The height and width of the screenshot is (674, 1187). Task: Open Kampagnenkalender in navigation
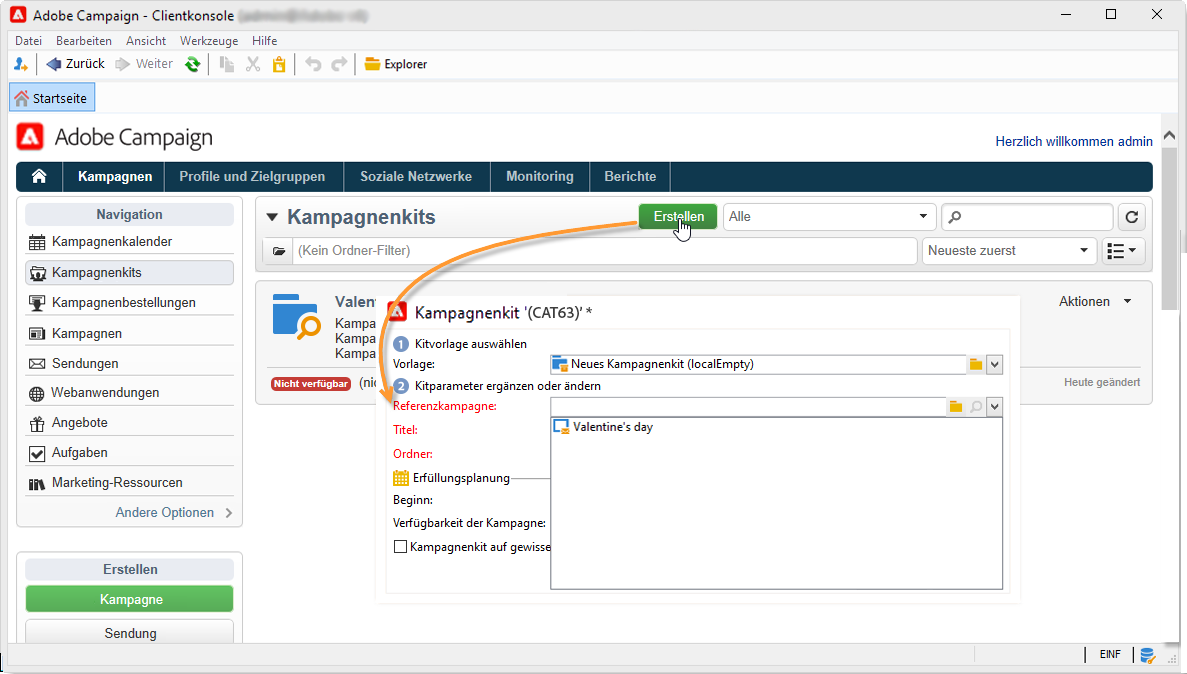[129, 242]
